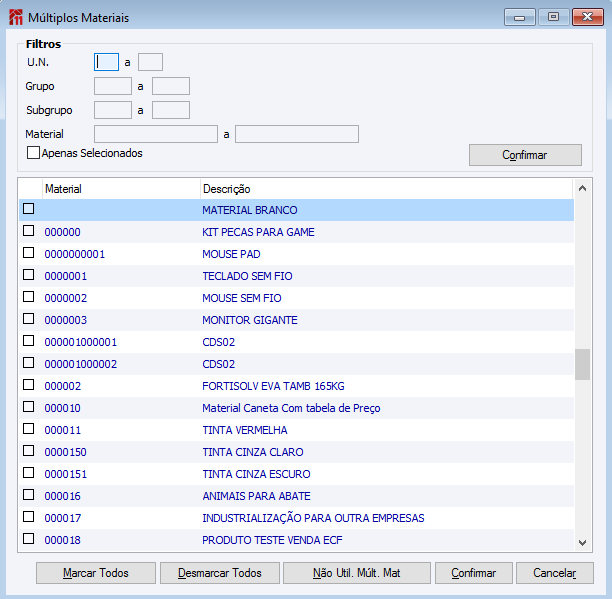The image size is (612, 599).
Task: Check the TINTA CINZA ESCURO box
Action: pyautogui.click(x=28, y=473)
